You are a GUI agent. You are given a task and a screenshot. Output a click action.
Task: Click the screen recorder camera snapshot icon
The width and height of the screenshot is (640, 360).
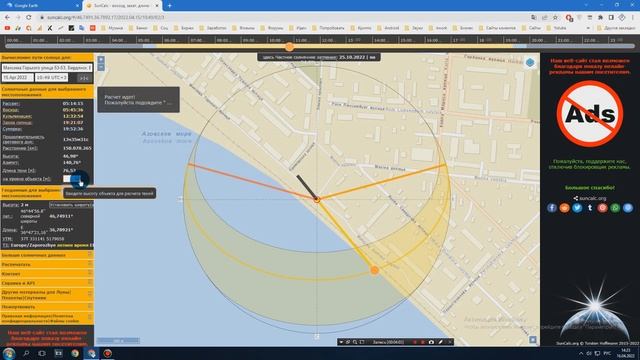(431, 342)
